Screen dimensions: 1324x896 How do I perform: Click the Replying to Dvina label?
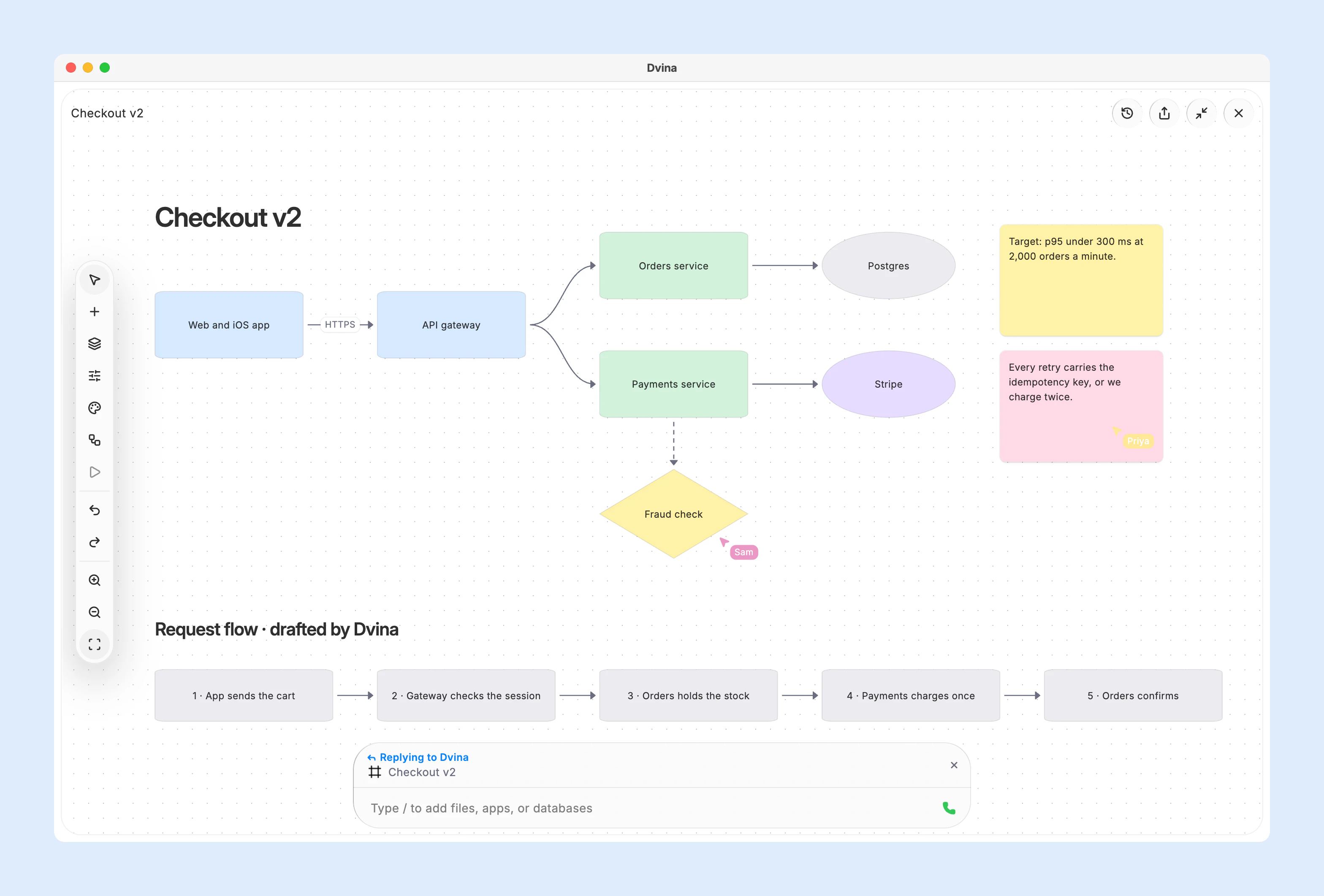424,757
